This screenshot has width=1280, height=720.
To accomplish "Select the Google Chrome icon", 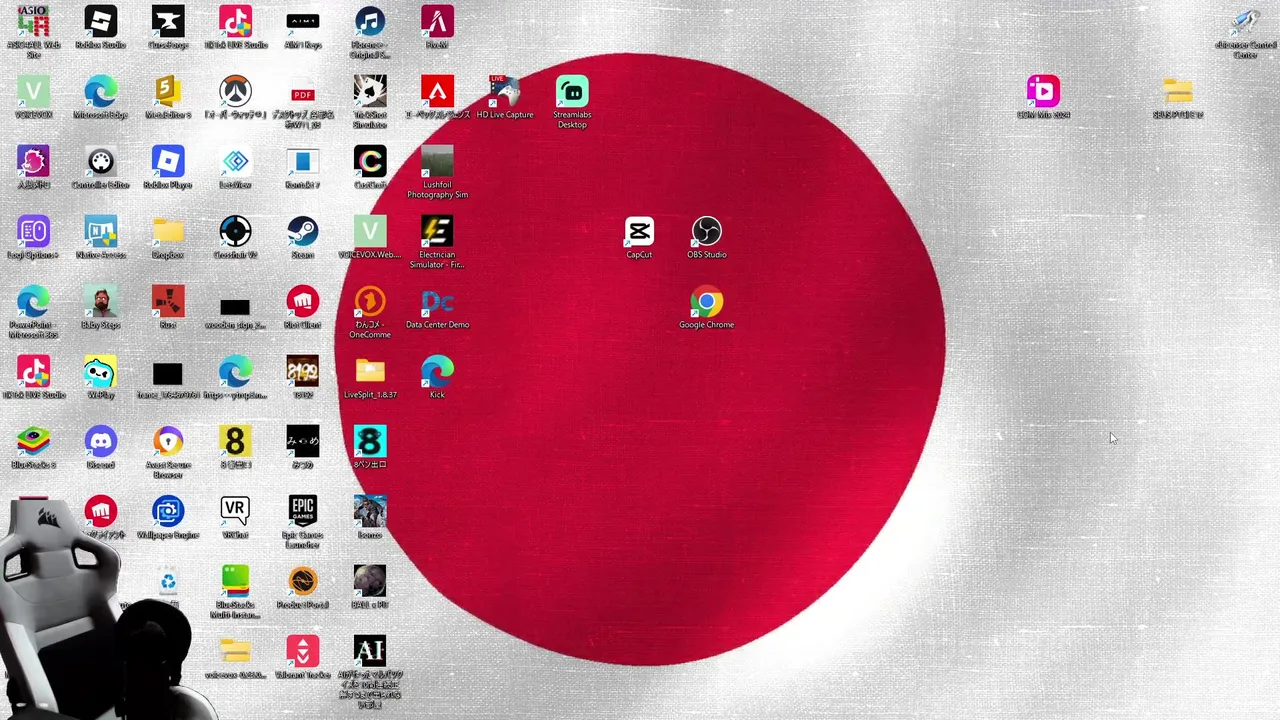I will [707, 302].
